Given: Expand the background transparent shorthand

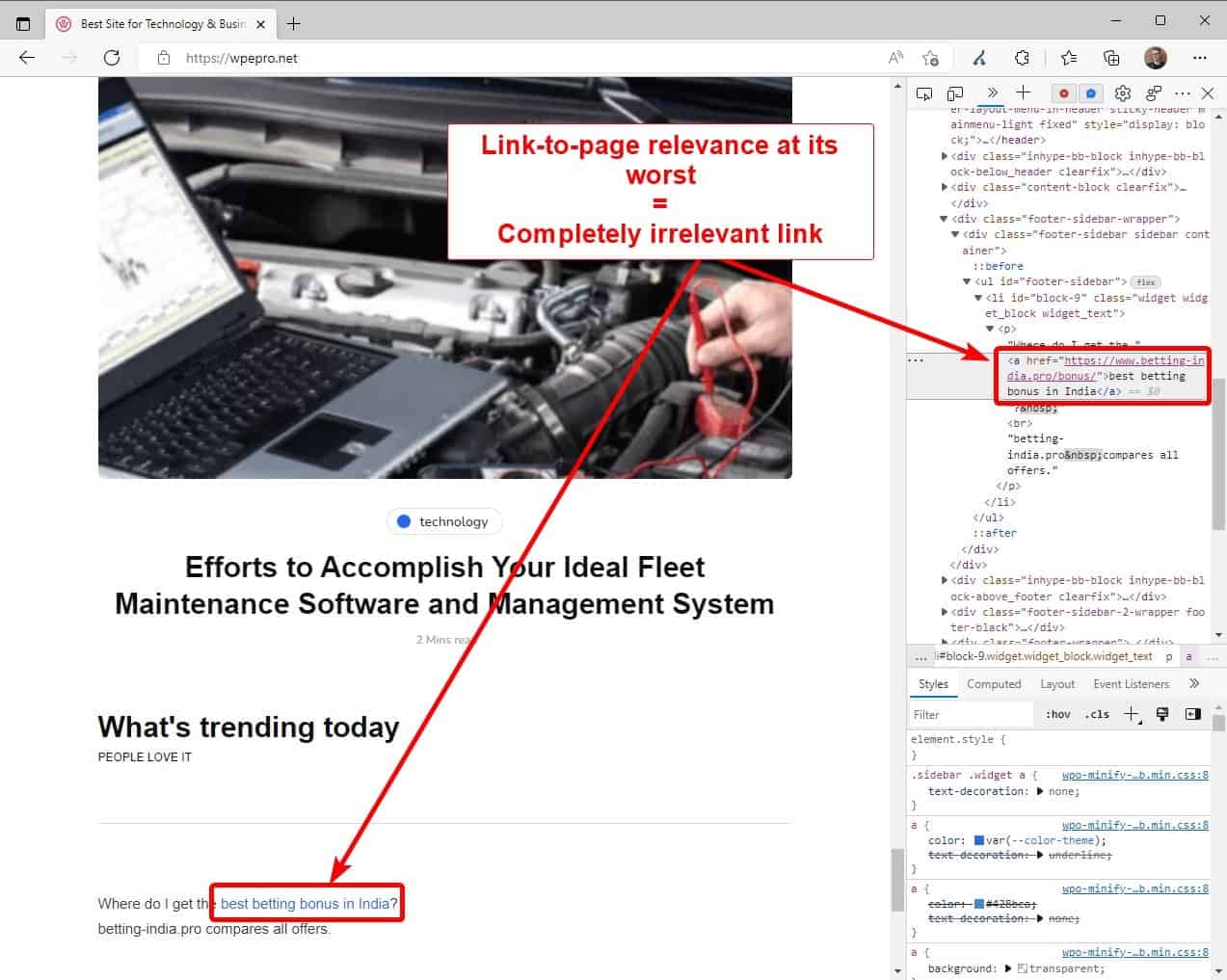Looking at the screenshot, I should [x=1008, y=968].
